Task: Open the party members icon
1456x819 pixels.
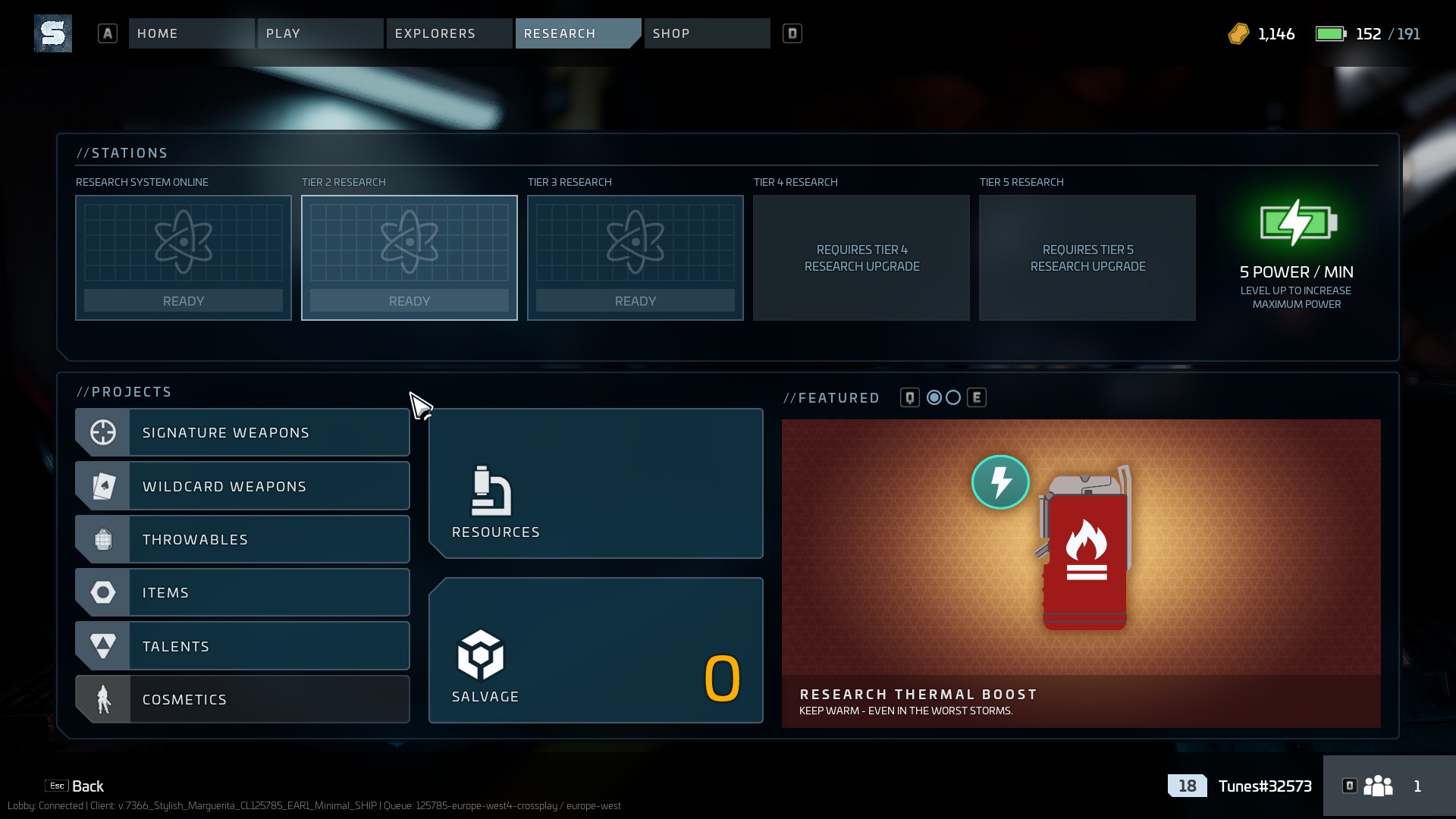Action: (x=1378, y=786)
